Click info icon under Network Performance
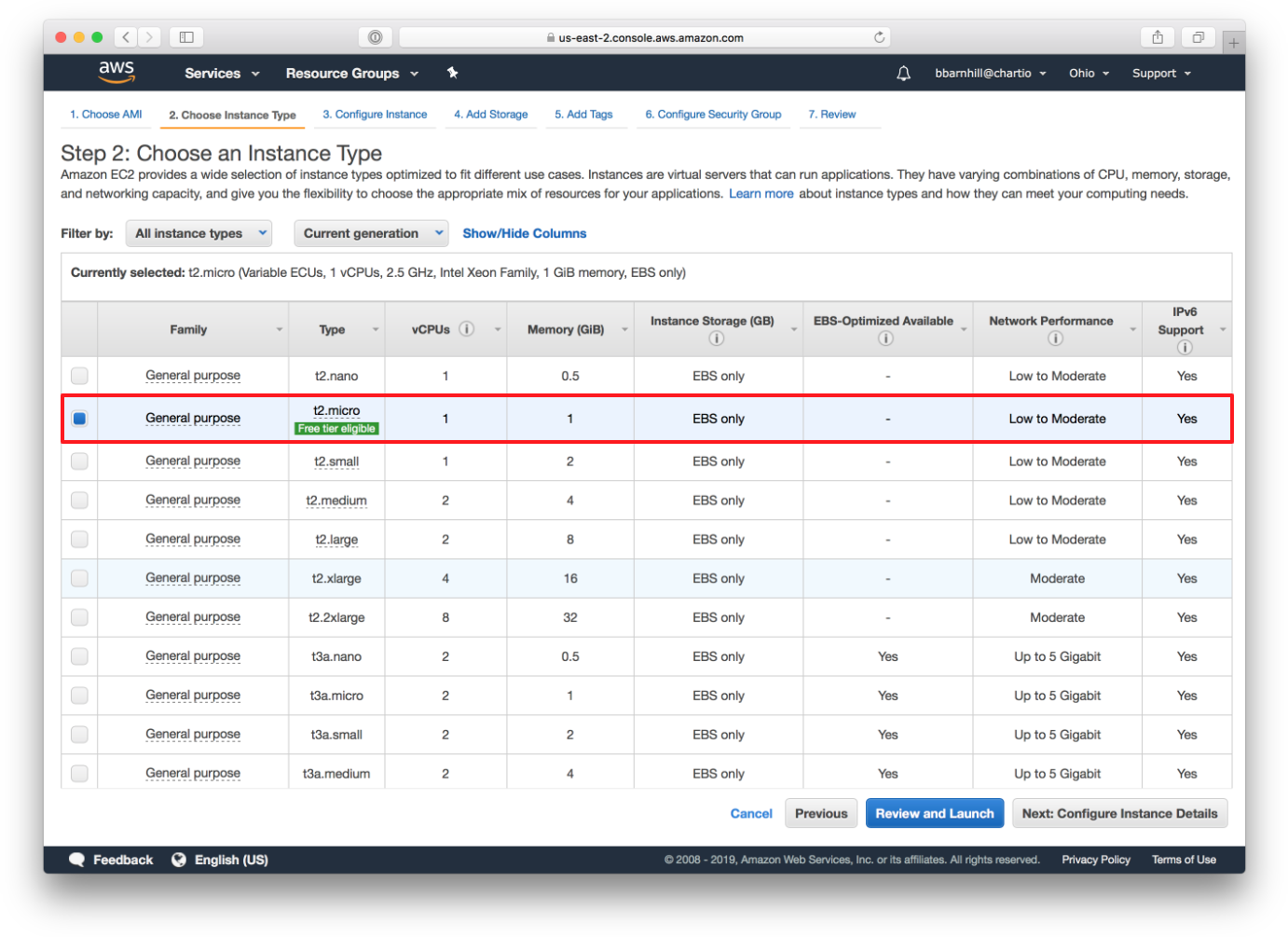This screenshot has height=937, width=1288. 1054,338
